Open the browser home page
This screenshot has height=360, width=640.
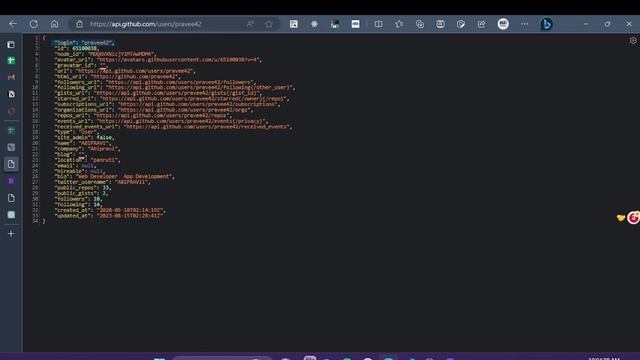[x=54, y=24]
